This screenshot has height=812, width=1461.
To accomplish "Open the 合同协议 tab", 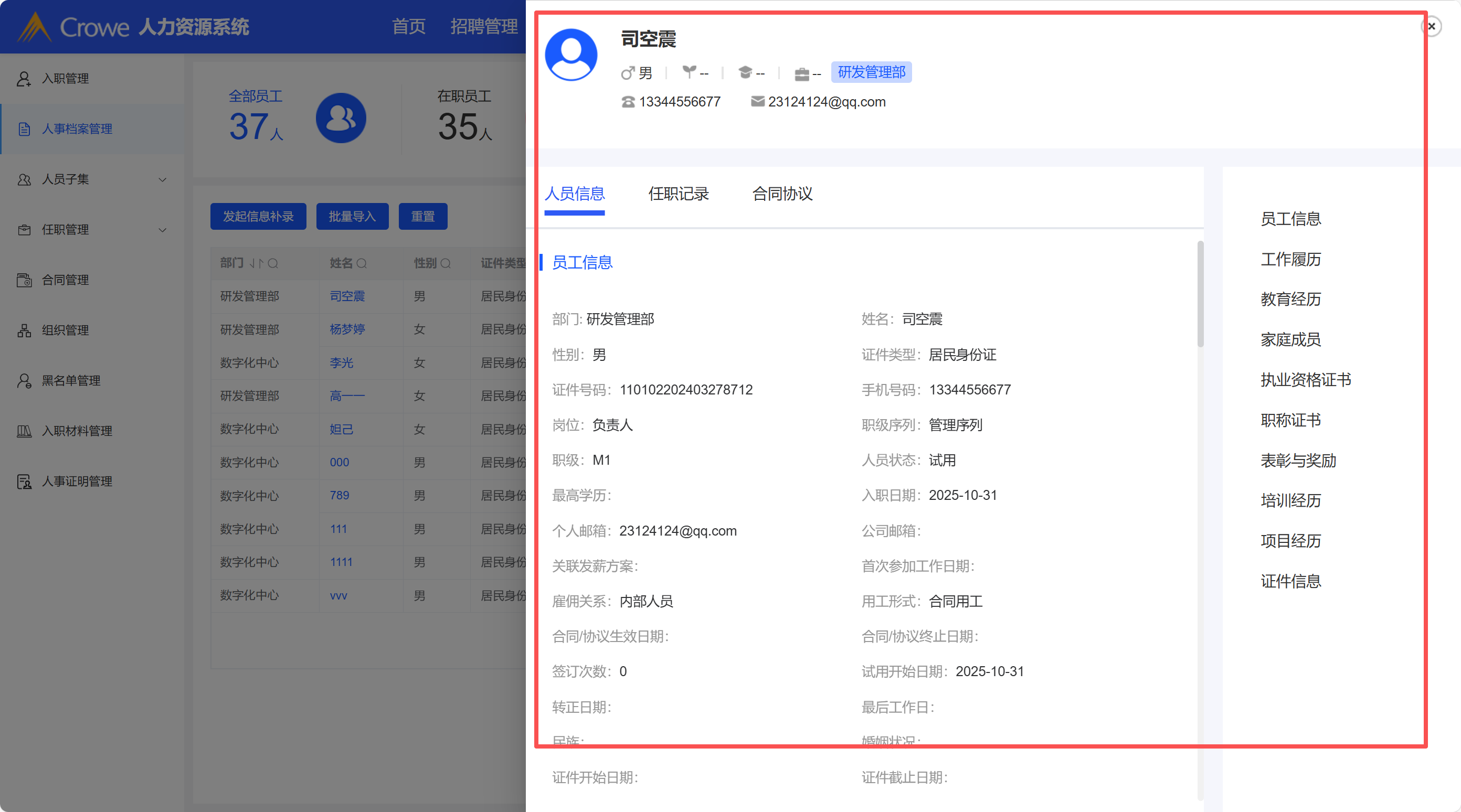I will pos(782,194).
